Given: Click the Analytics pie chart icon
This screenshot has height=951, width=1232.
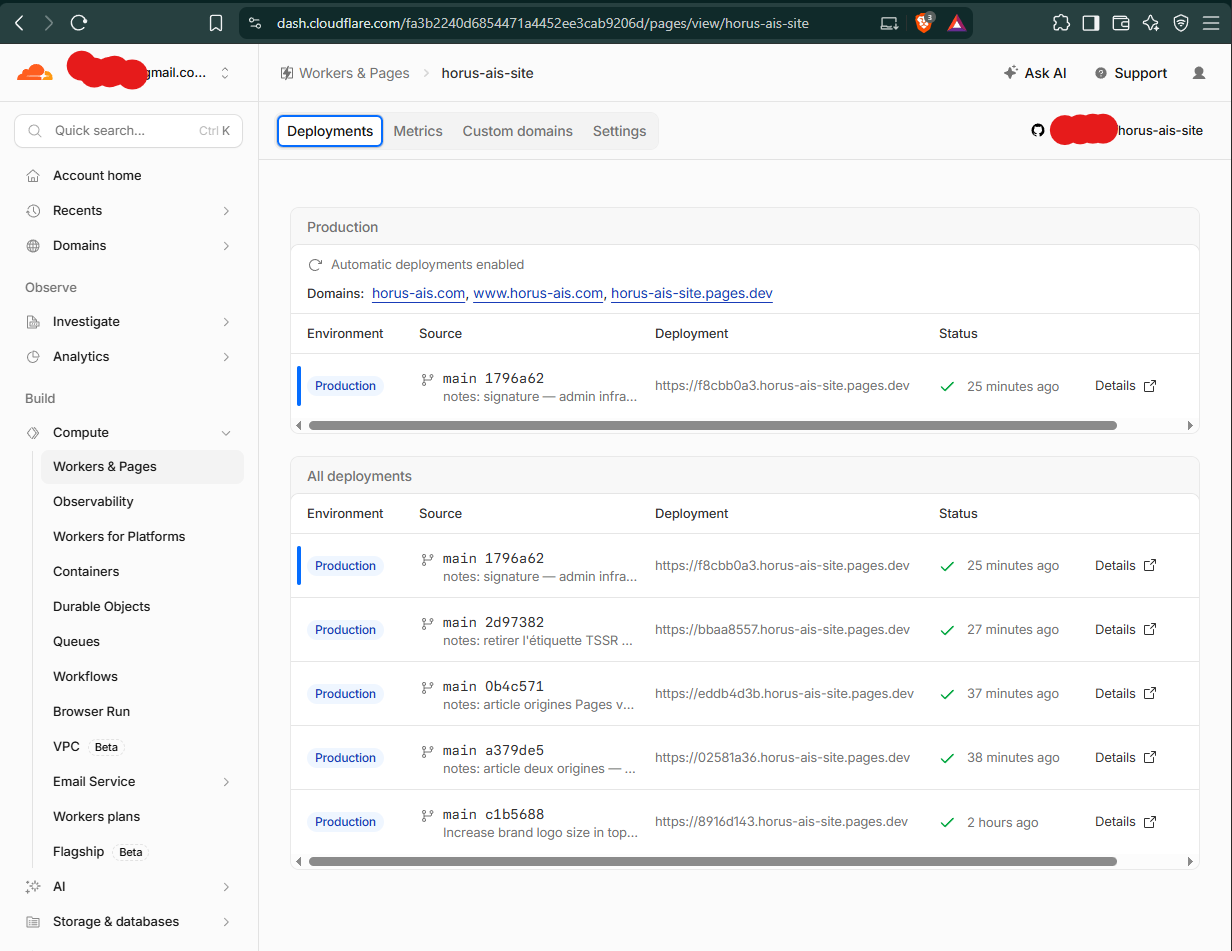Looking at the screenshot, I should click(x=33, y=356).
